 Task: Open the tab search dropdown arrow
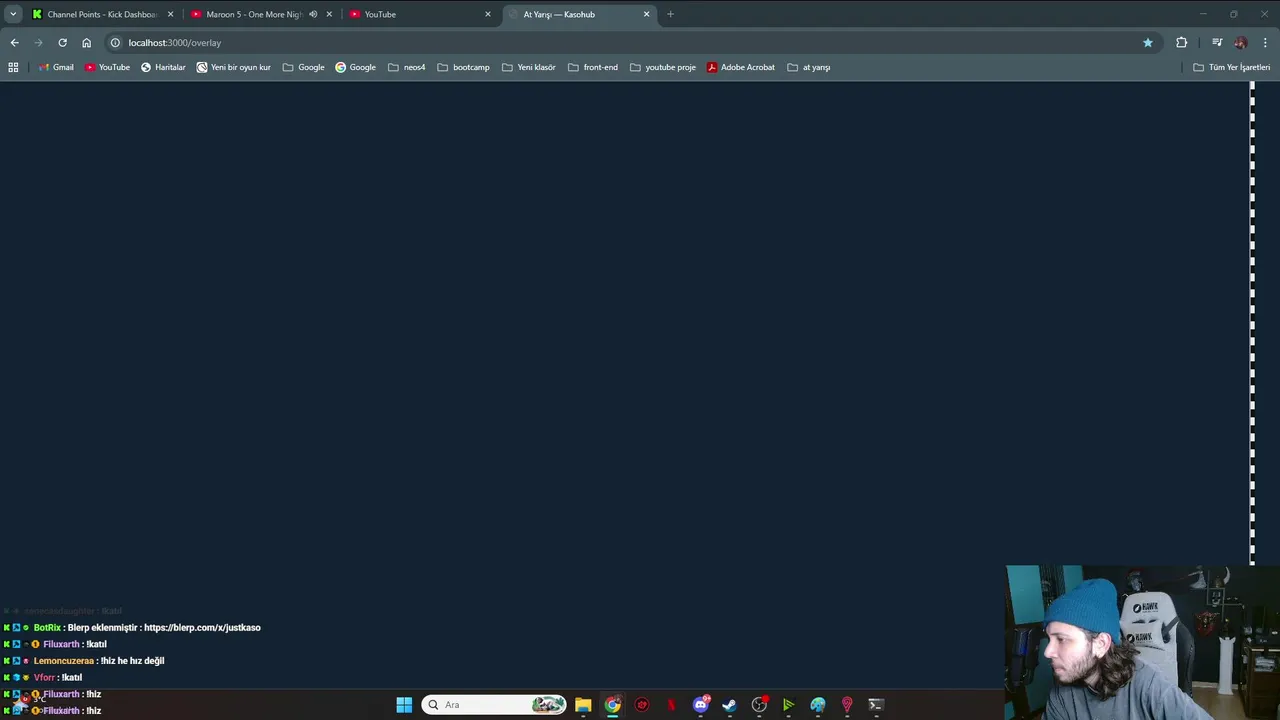(13, 14)
